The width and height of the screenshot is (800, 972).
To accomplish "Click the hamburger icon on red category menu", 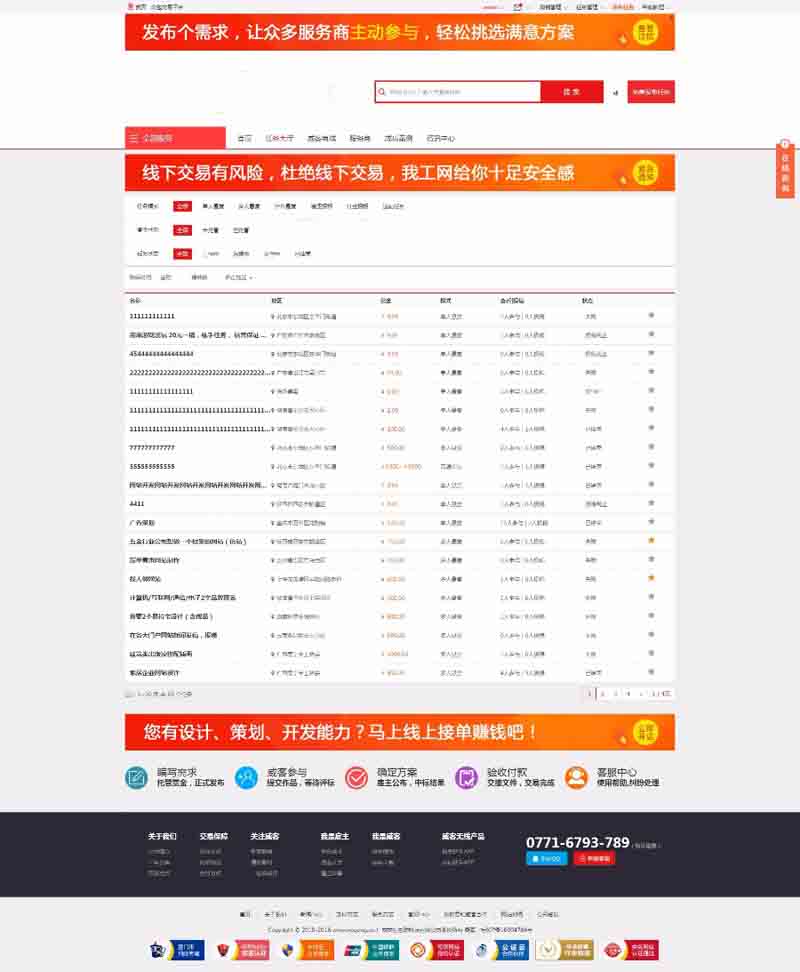I will coord(135,138).
